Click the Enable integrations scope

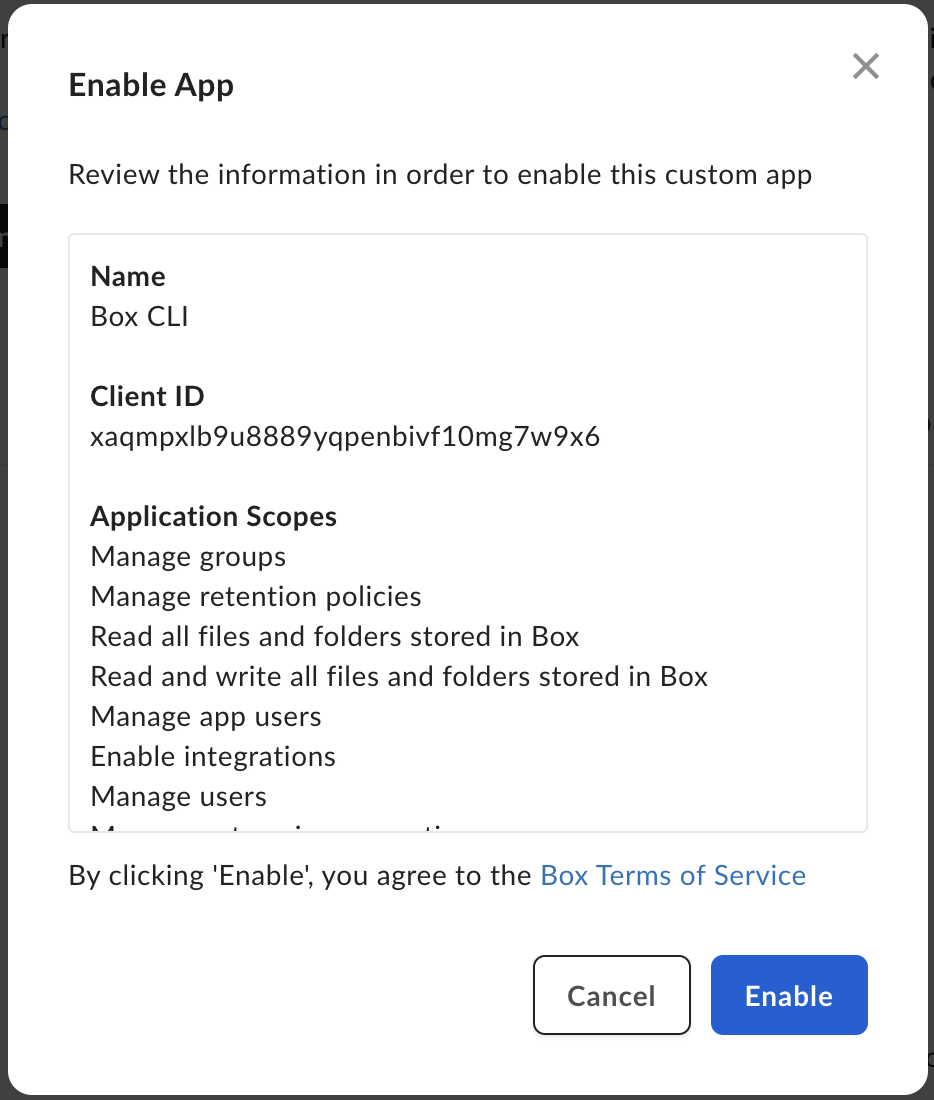click(x=213, y=757)
